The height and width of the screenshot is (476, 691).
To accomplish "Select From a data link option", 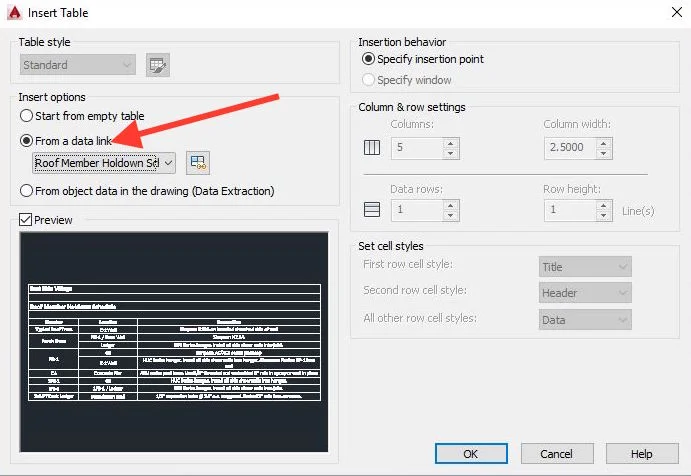I will point(66,141).
